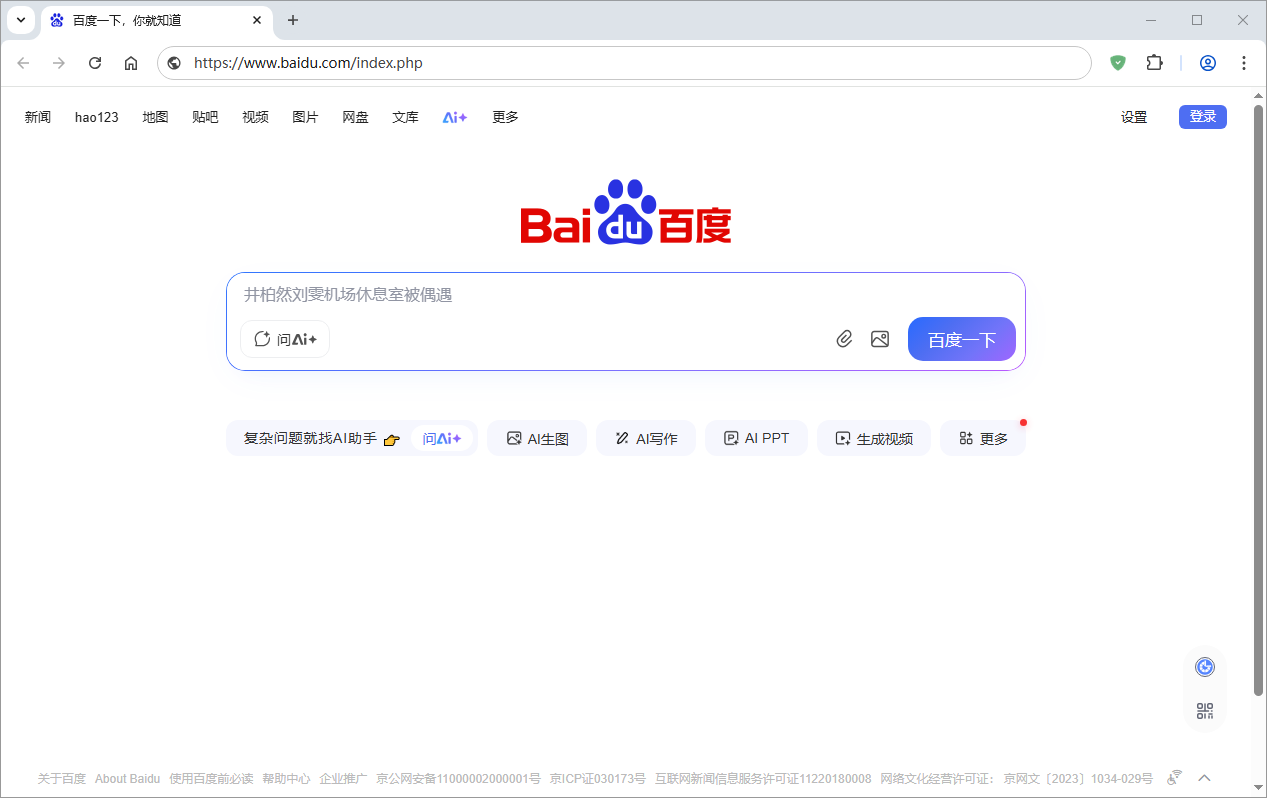The height and width of the screenshot is (798, 1267).
Task: Click the blue history pie icon on right
Action: tap(1204, 666)
